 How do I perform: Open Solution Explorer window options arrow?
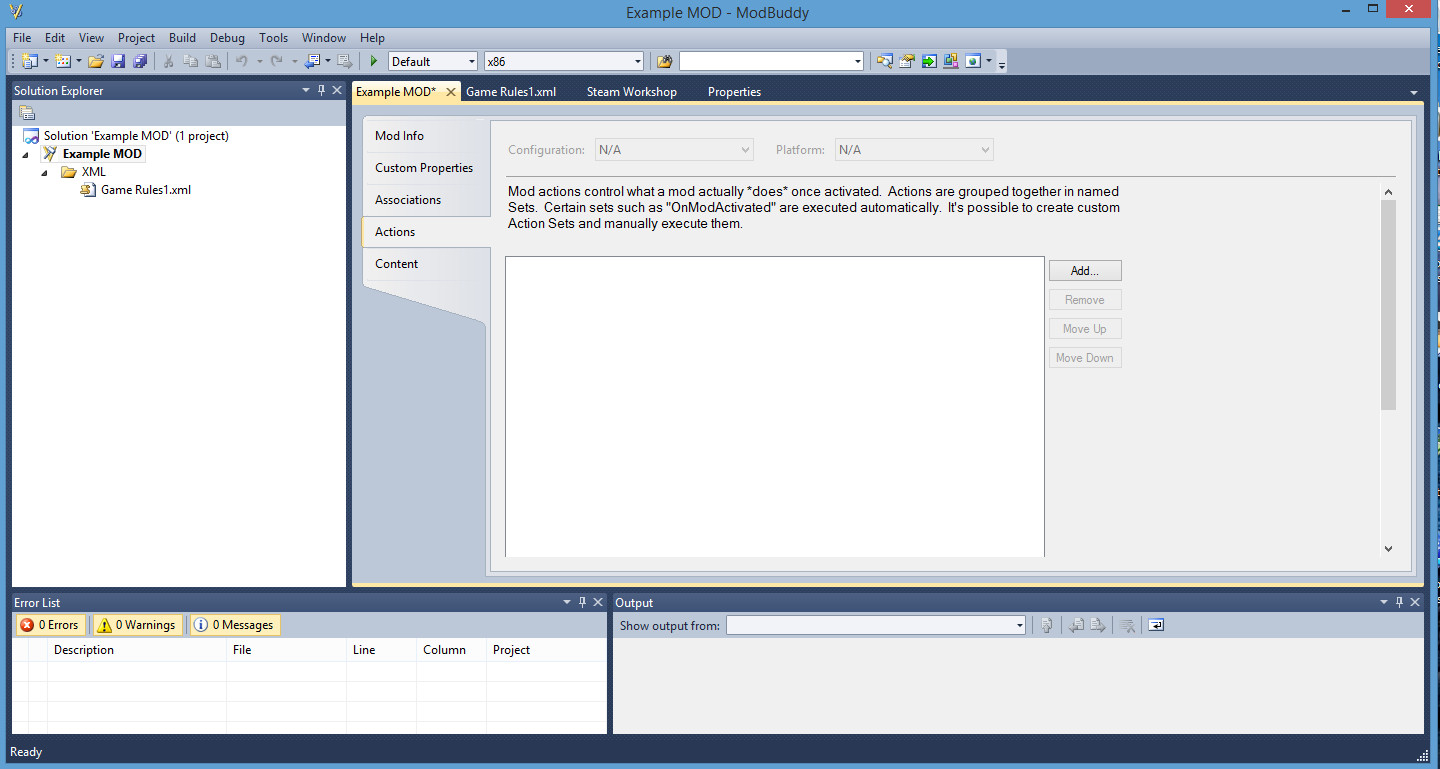coord(306,90)
